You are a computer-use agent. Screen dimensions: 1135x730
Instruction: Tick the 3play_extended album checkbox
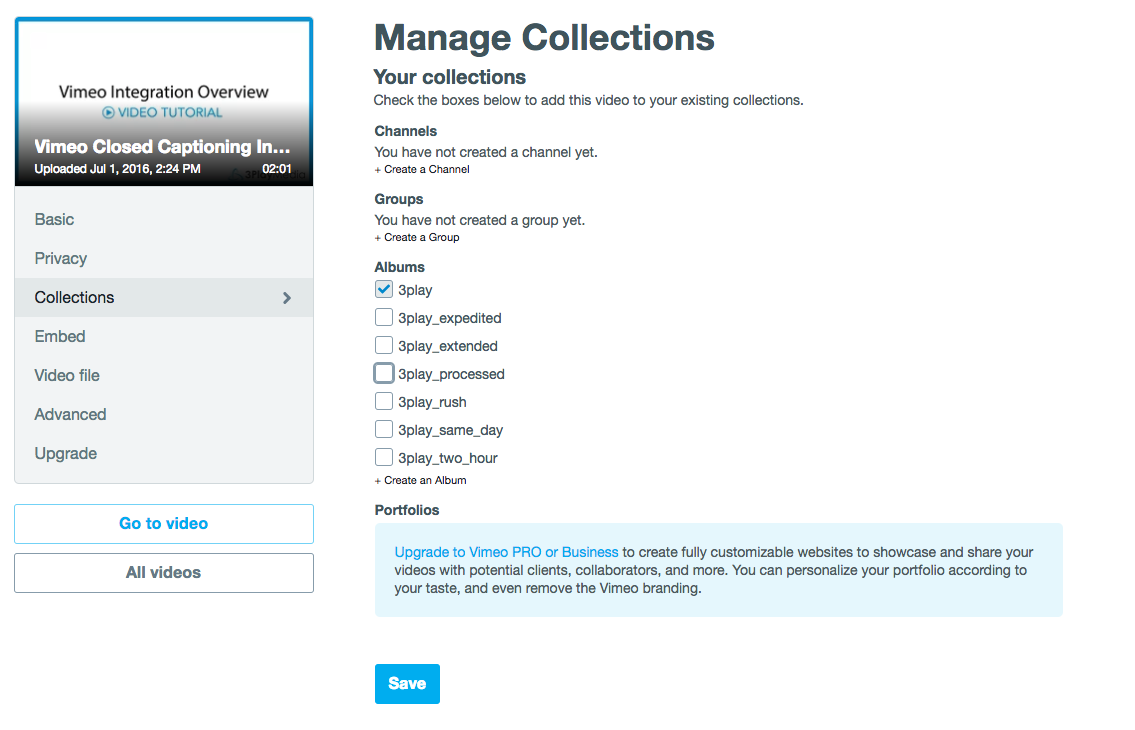(x=384, y=345)
